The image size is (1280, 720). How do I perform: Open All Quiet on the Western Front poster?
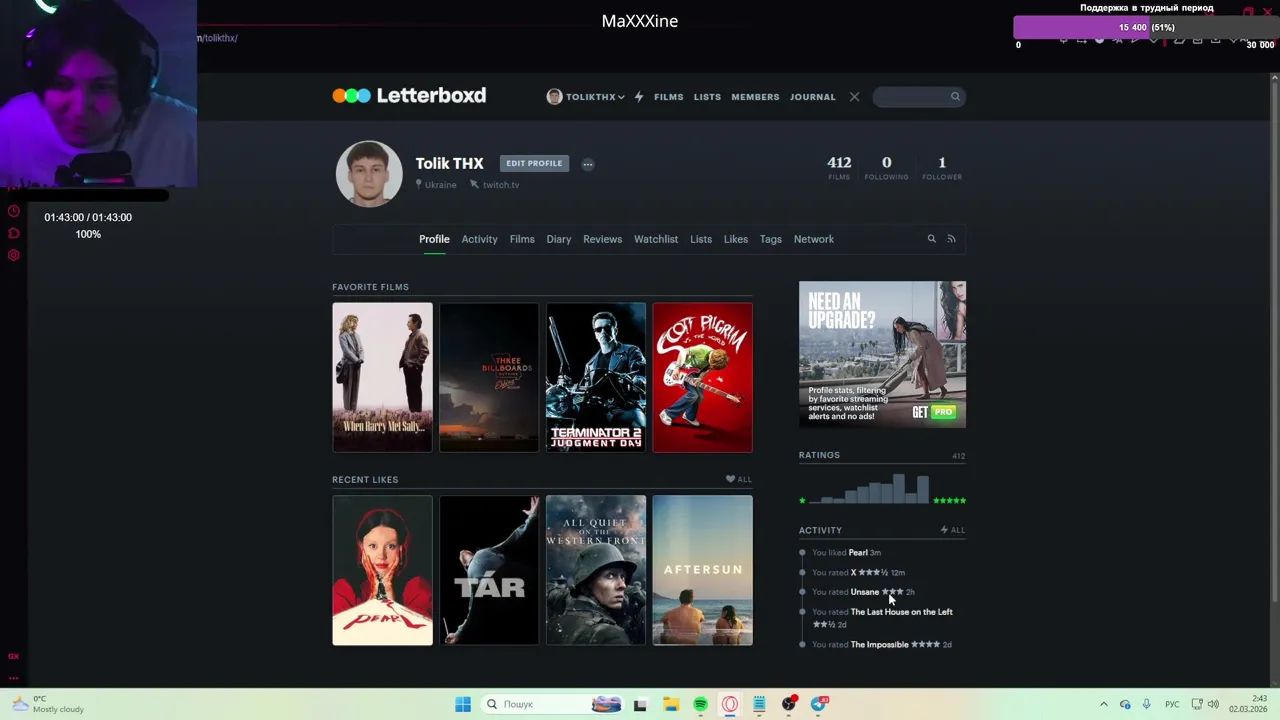[596, 570]
